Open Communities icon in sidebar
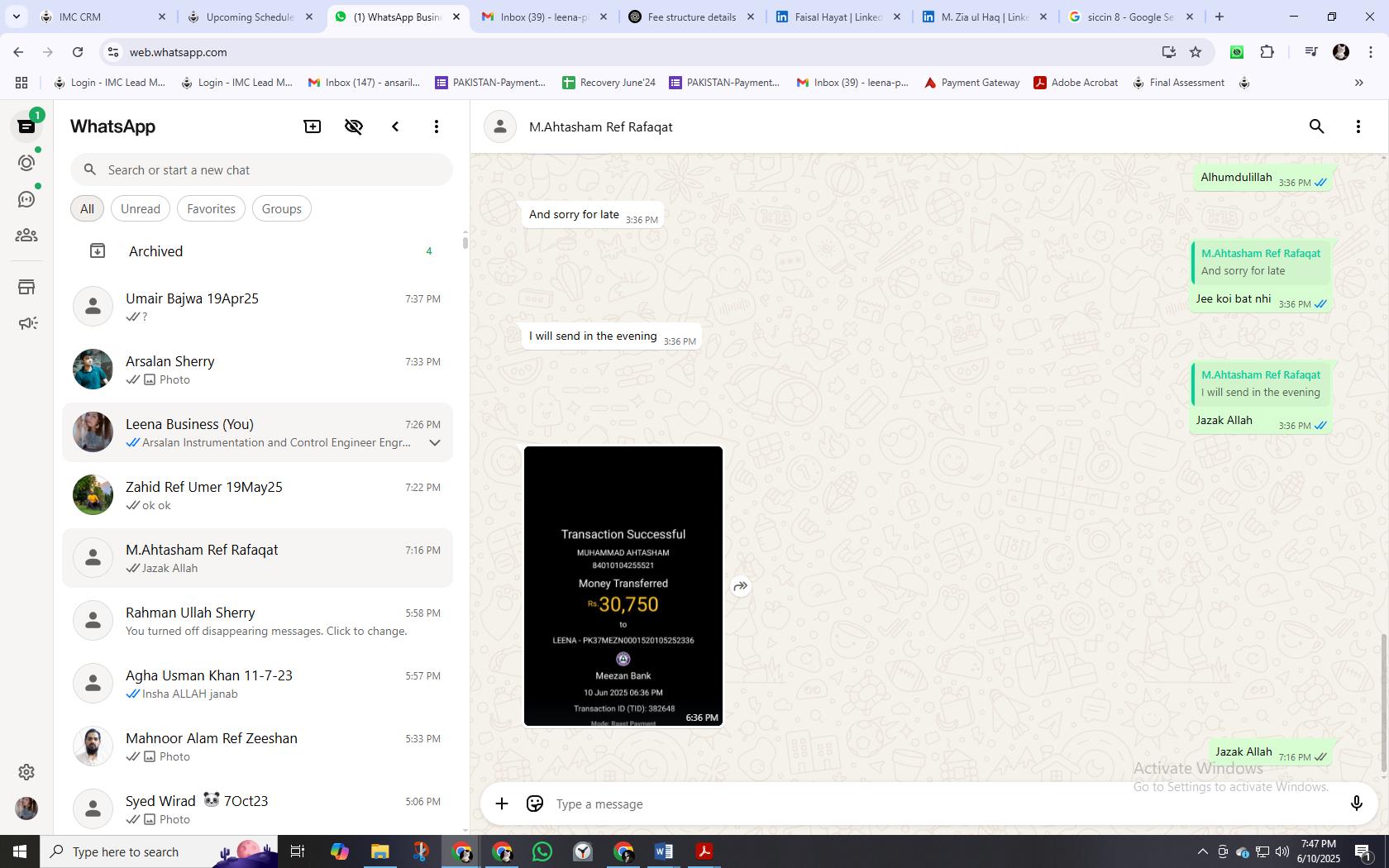Image resolution: width=1389 pixels, height=868 pixels. (26, 236)
